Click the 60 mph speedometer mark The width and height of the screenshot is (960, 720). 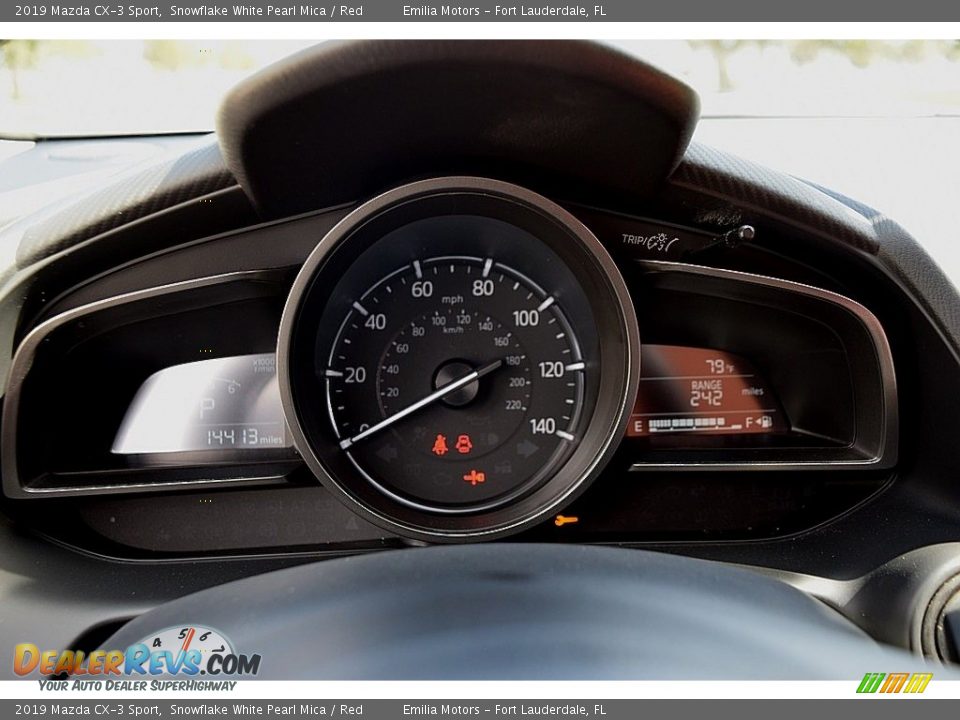[x=422, y=289]
